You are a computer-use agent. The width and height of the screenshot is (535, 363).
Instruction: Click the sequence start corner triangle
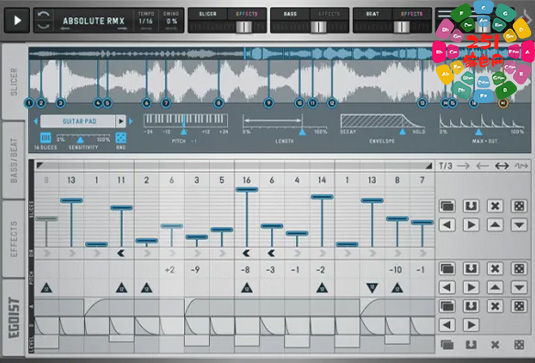40,166
